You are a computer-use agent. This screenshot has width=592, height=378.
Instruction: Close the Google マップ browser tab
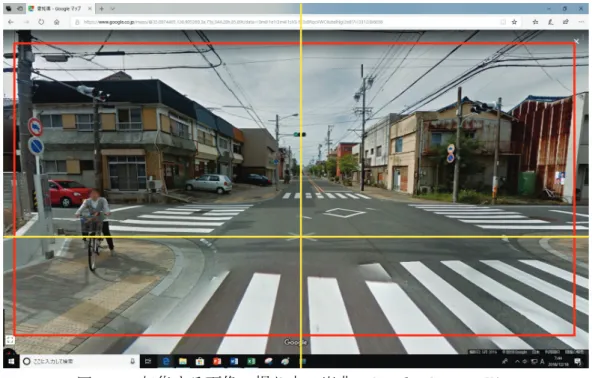pos(90,8)
